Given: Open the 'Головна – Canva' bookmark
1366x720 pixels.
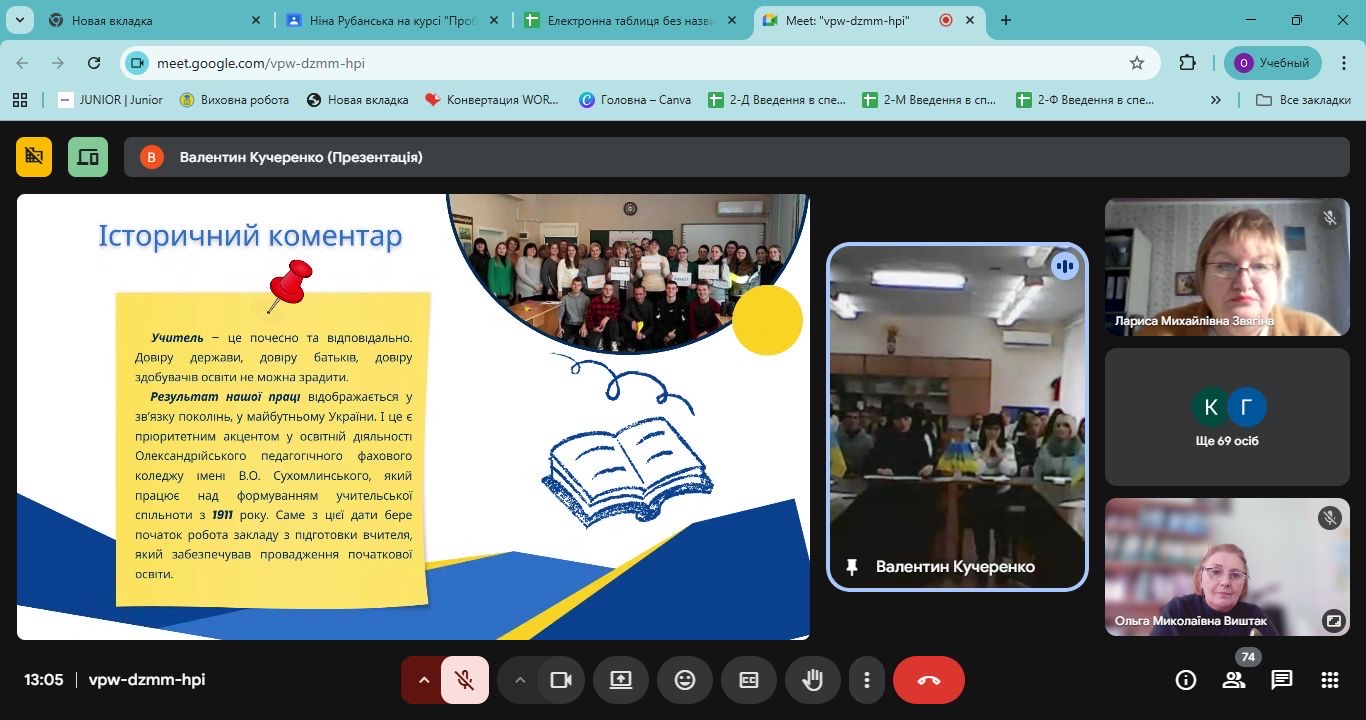Looking at the screenshot, I should (x=635, y=100).
